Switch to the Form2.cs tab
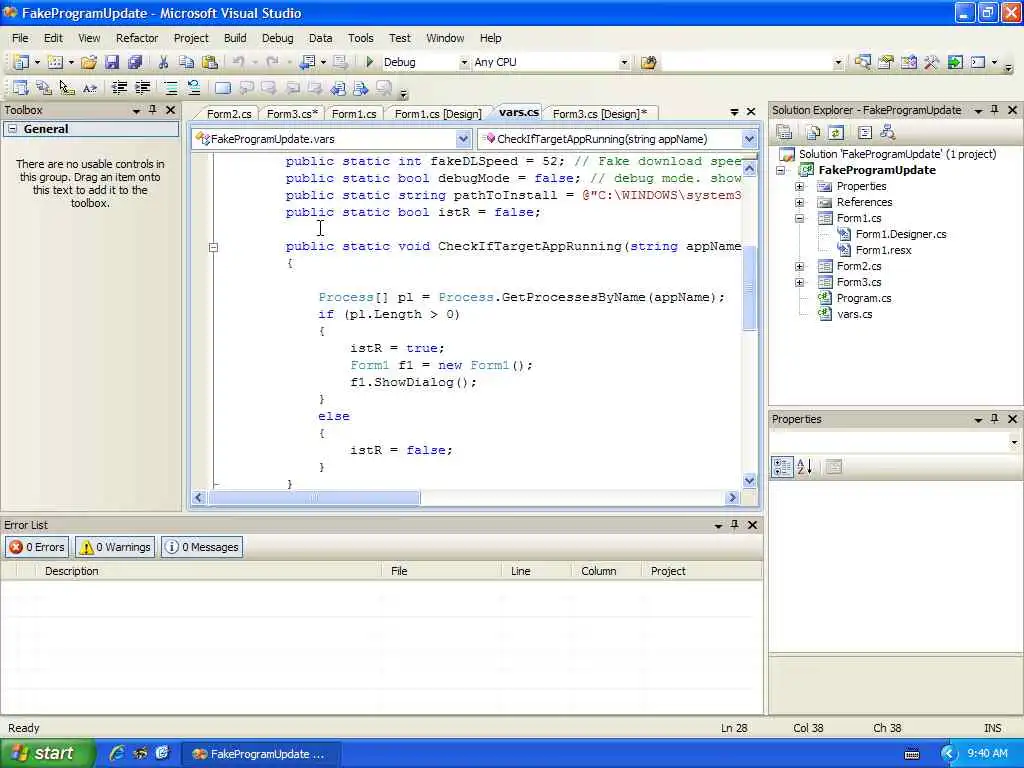1024x768 pixels. point(229,114)
